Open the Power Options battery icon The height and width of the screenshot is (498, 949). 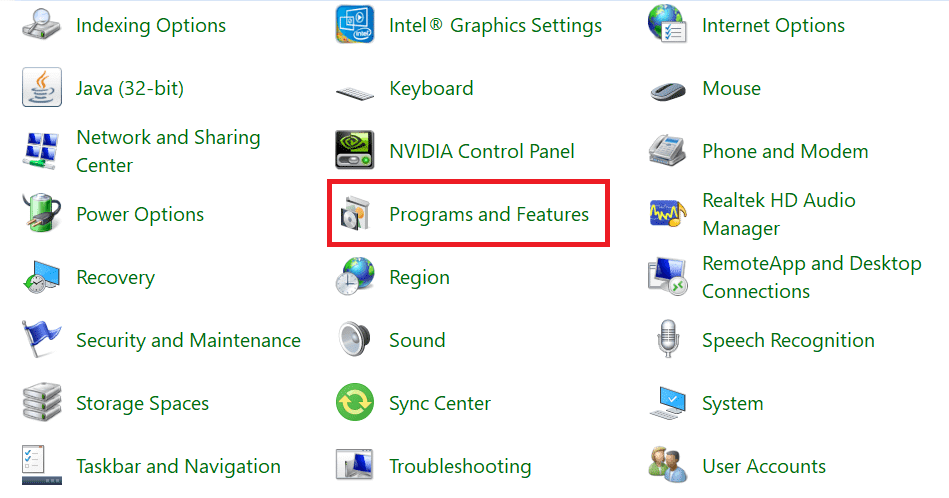coord(41,214)
